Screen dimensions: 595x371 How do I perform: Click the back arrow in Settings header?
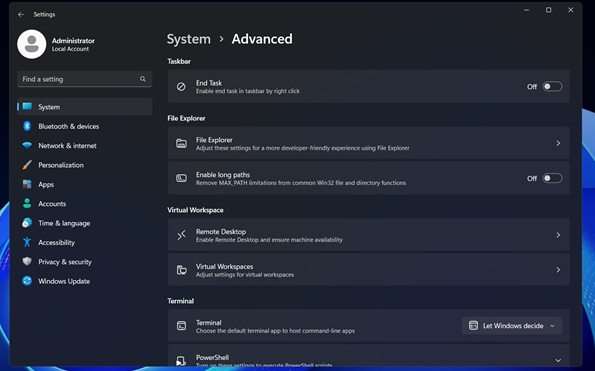click(21, 14)
